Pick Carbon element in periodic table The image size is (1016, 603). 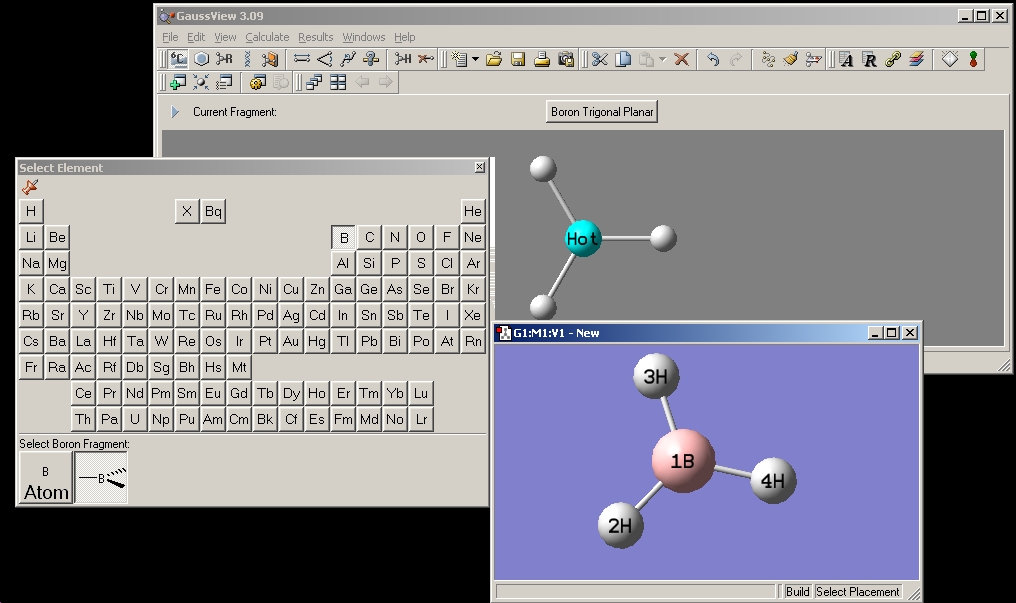pyautogui.click(x=370, y=237)
